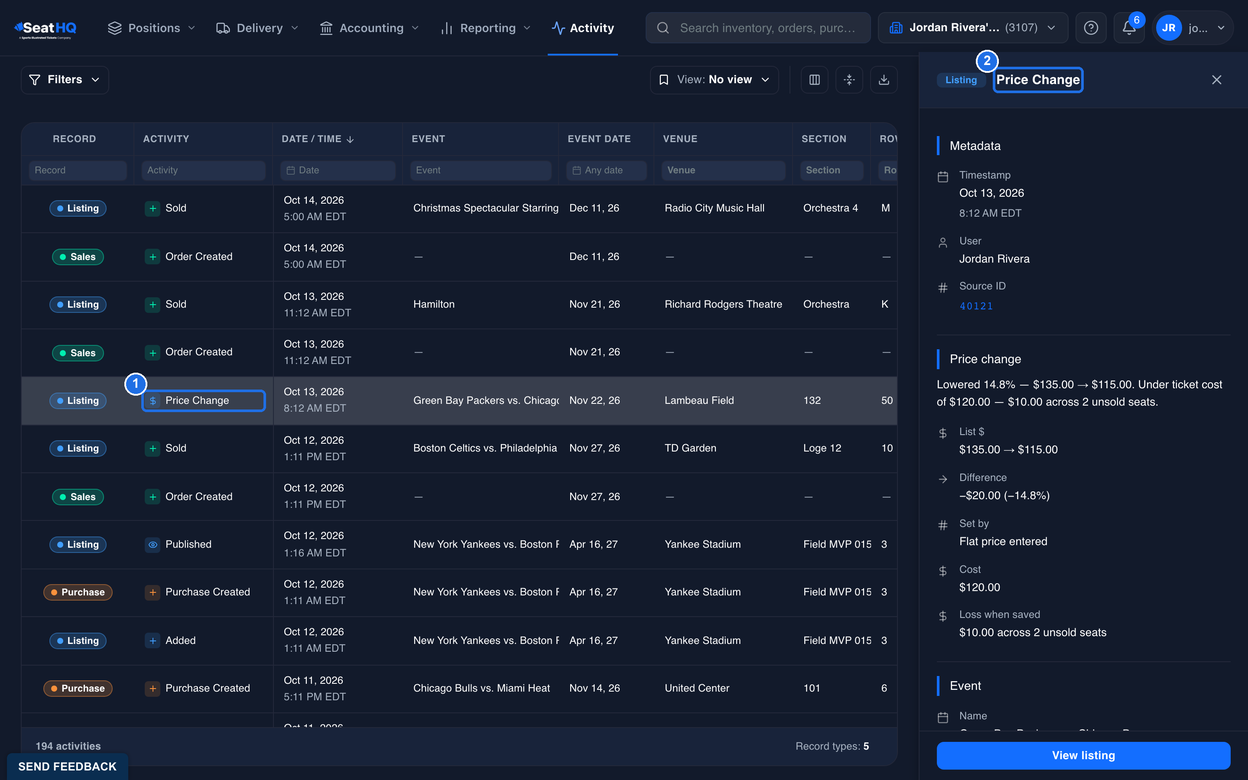Click the TD Garden venue cell
This screenshot has width=1248, height=780.
click(690, 448)
